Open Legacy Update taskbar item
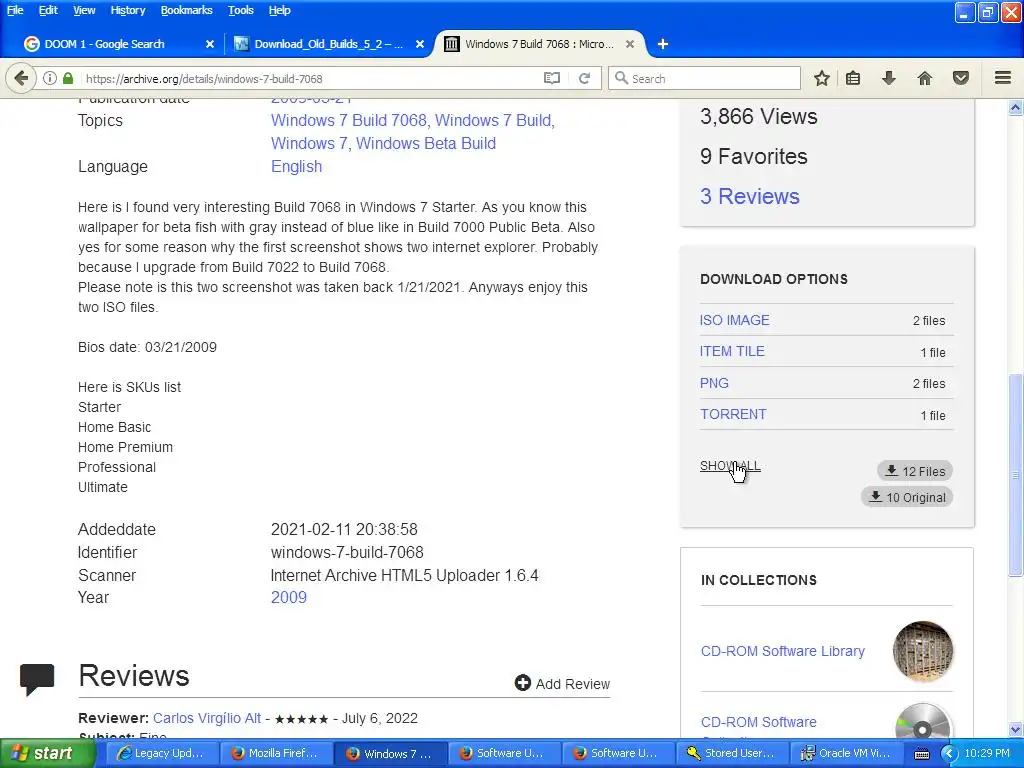 click(x=161, y=753)
